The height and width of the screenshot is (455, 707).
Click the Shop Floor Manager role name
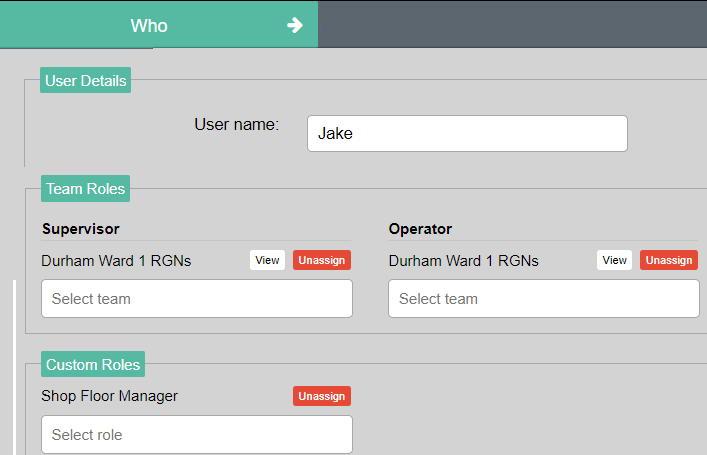pyautogui.click(x=110, y=396)
